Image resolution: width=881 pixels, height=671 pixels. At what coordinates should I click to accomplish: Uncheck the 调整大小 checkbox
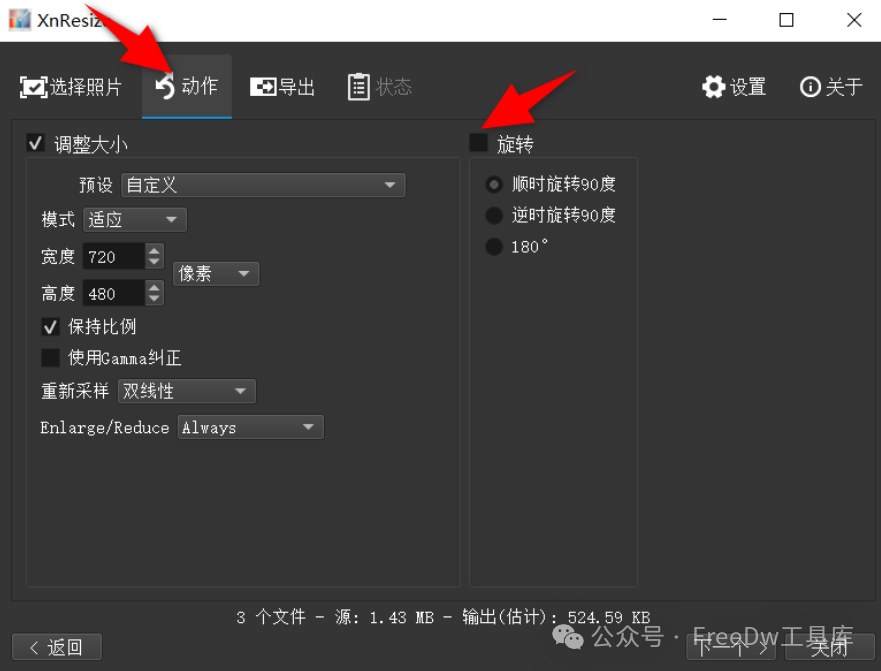pos(36,143)
